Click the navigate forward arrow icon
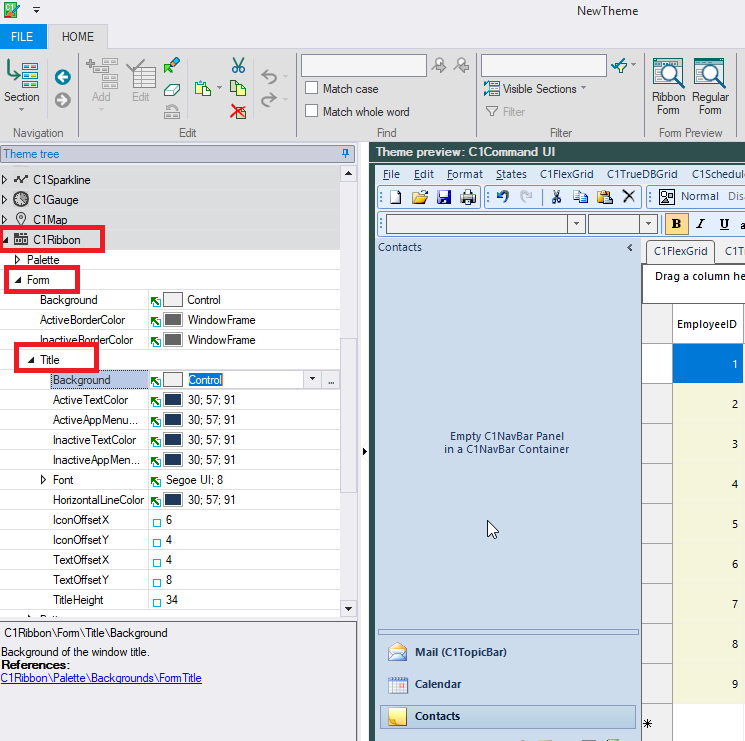 [x=63, y=100]
